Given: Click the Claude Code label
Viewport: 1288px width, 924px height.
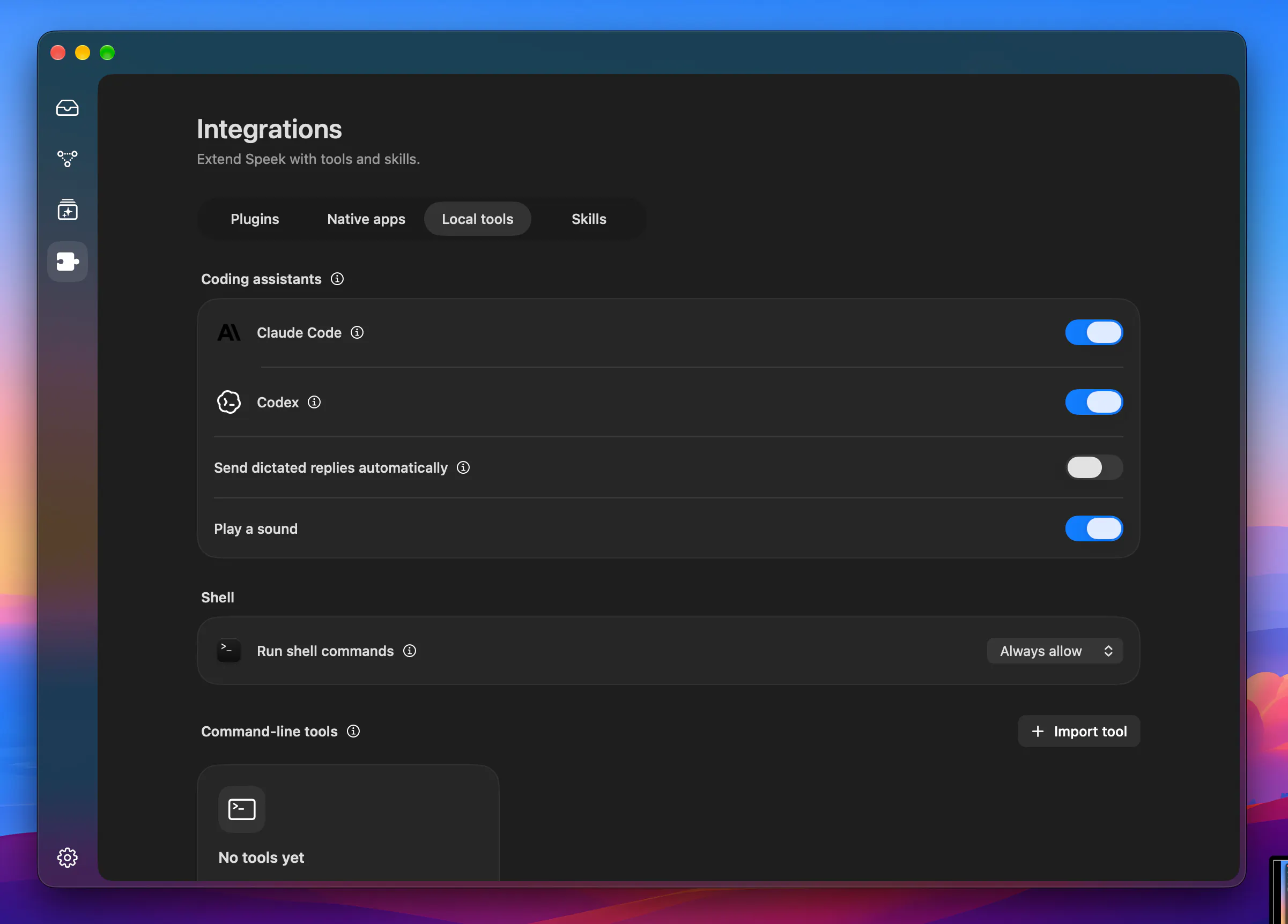Looking at the screenshot, I should (x=299, y=333).
